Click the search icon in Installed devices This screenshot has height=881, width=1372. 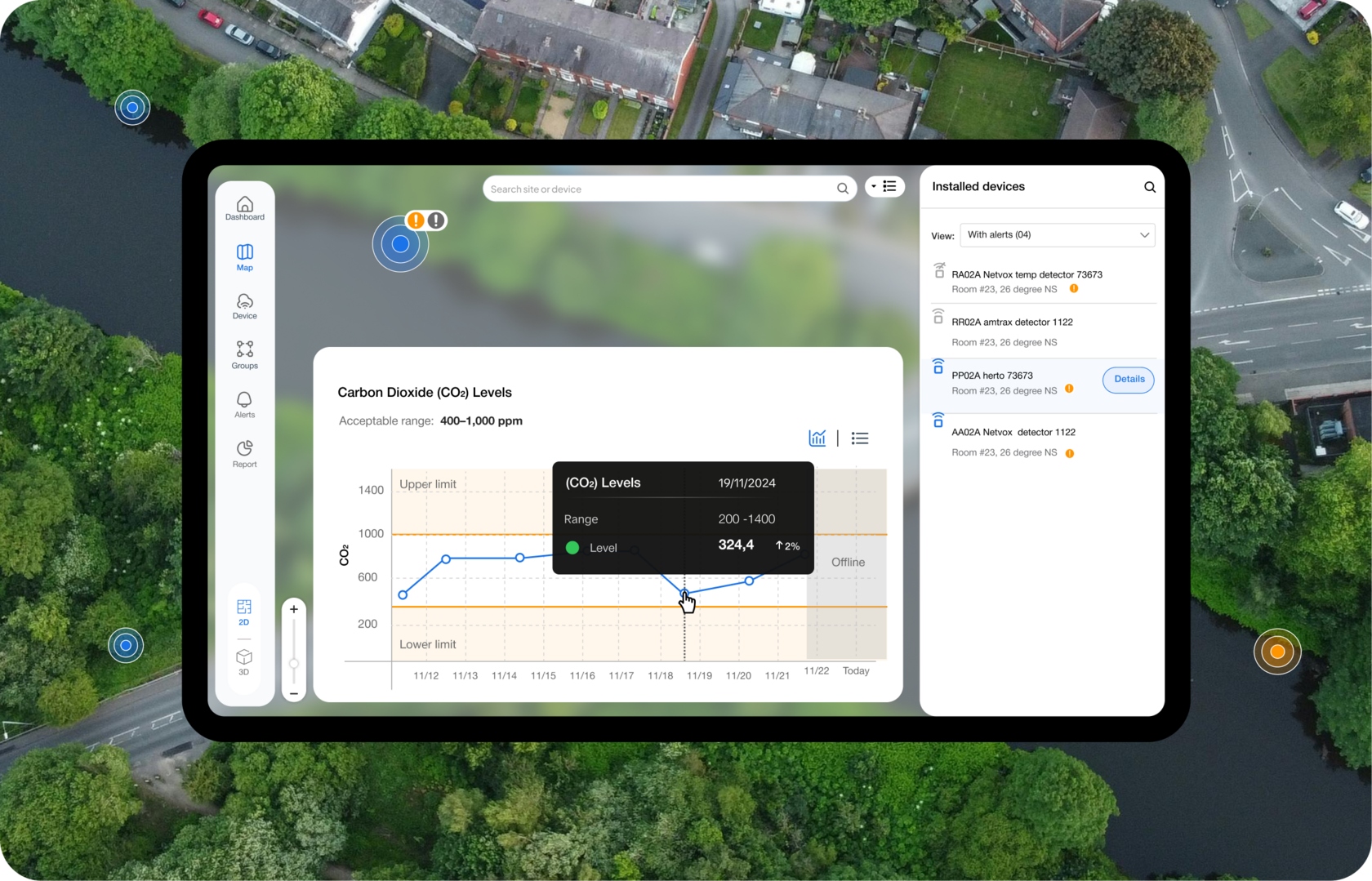pos(1149,187)
